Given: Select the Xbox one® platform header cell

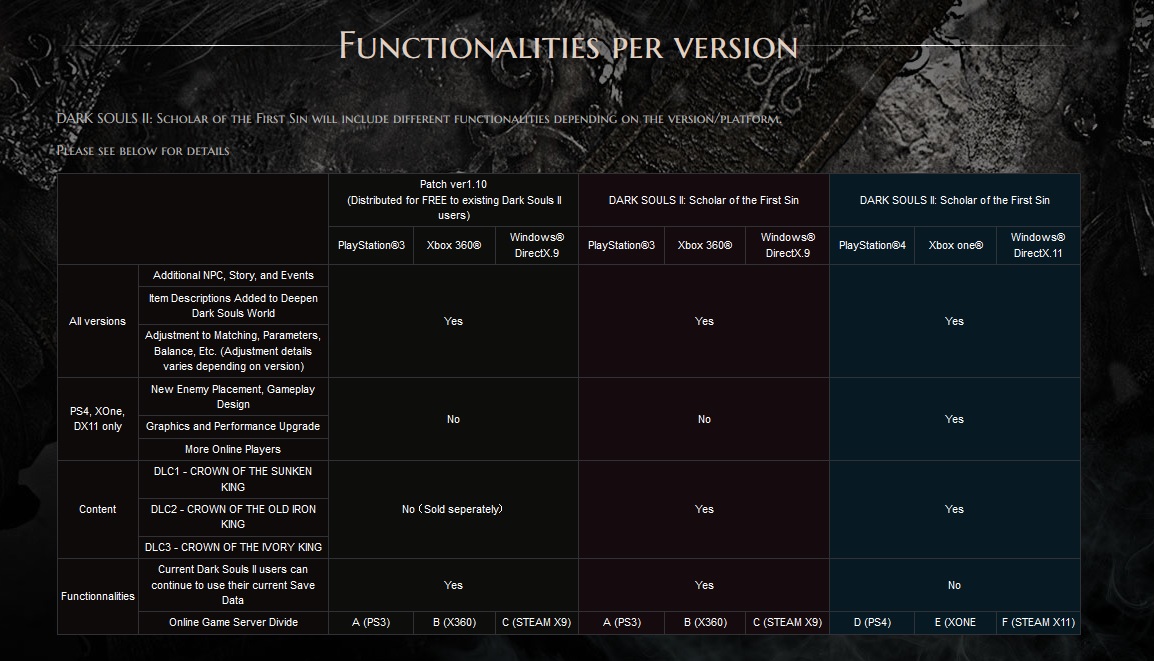Looking at the screenshot, I should click(x=955, y=246).
